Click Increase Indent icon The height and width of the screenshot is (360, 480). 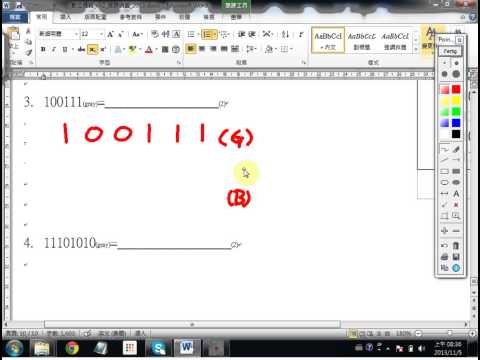coord(252,34)
